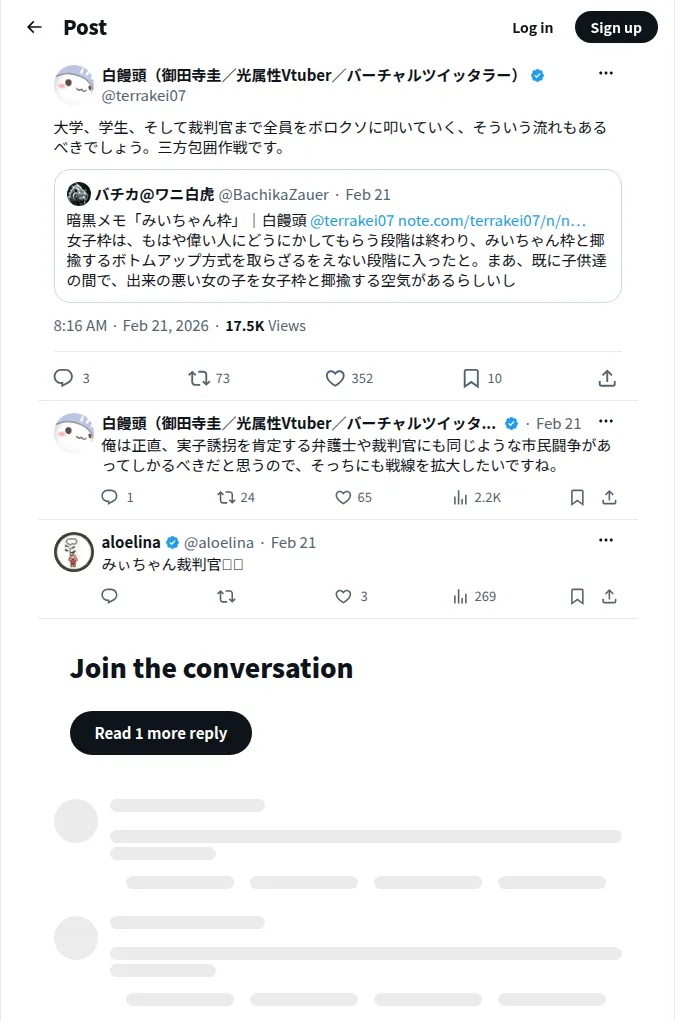The width and height of the screenshot is (675, 1021).
Task: Bookmark aloelina's reply
Action: point(577,596)
